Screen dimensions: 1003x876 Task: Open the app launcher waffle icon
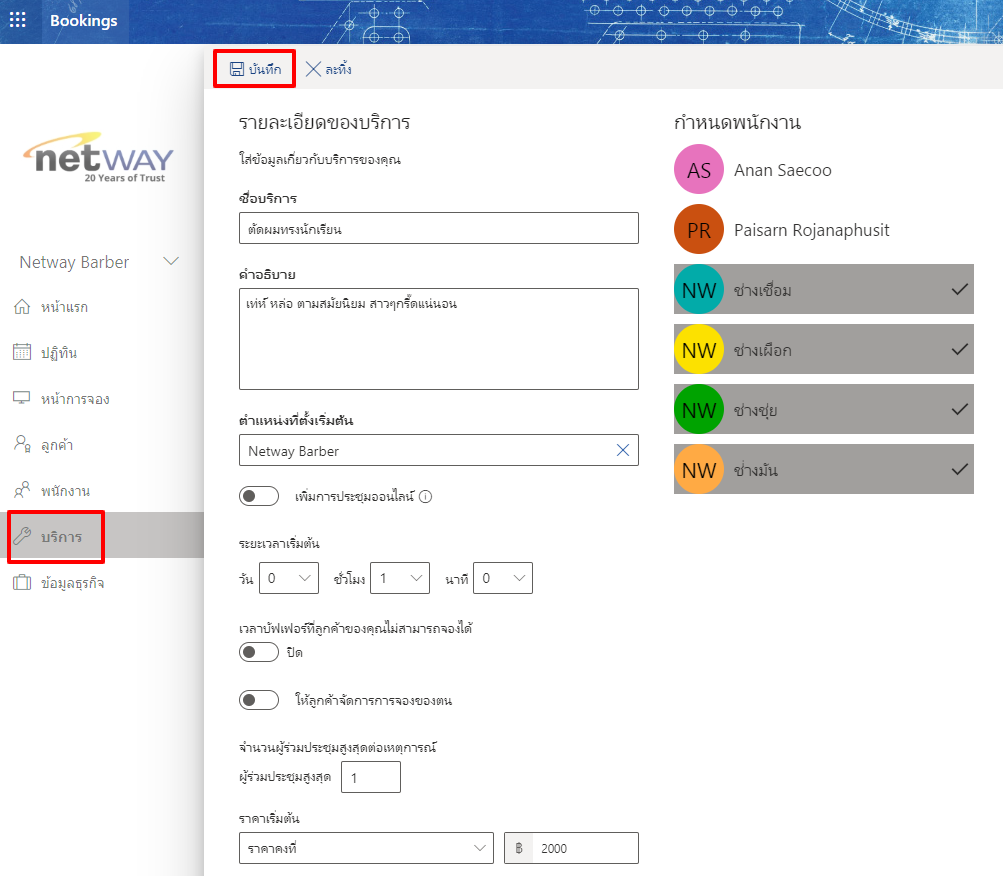tap(17, 21)
